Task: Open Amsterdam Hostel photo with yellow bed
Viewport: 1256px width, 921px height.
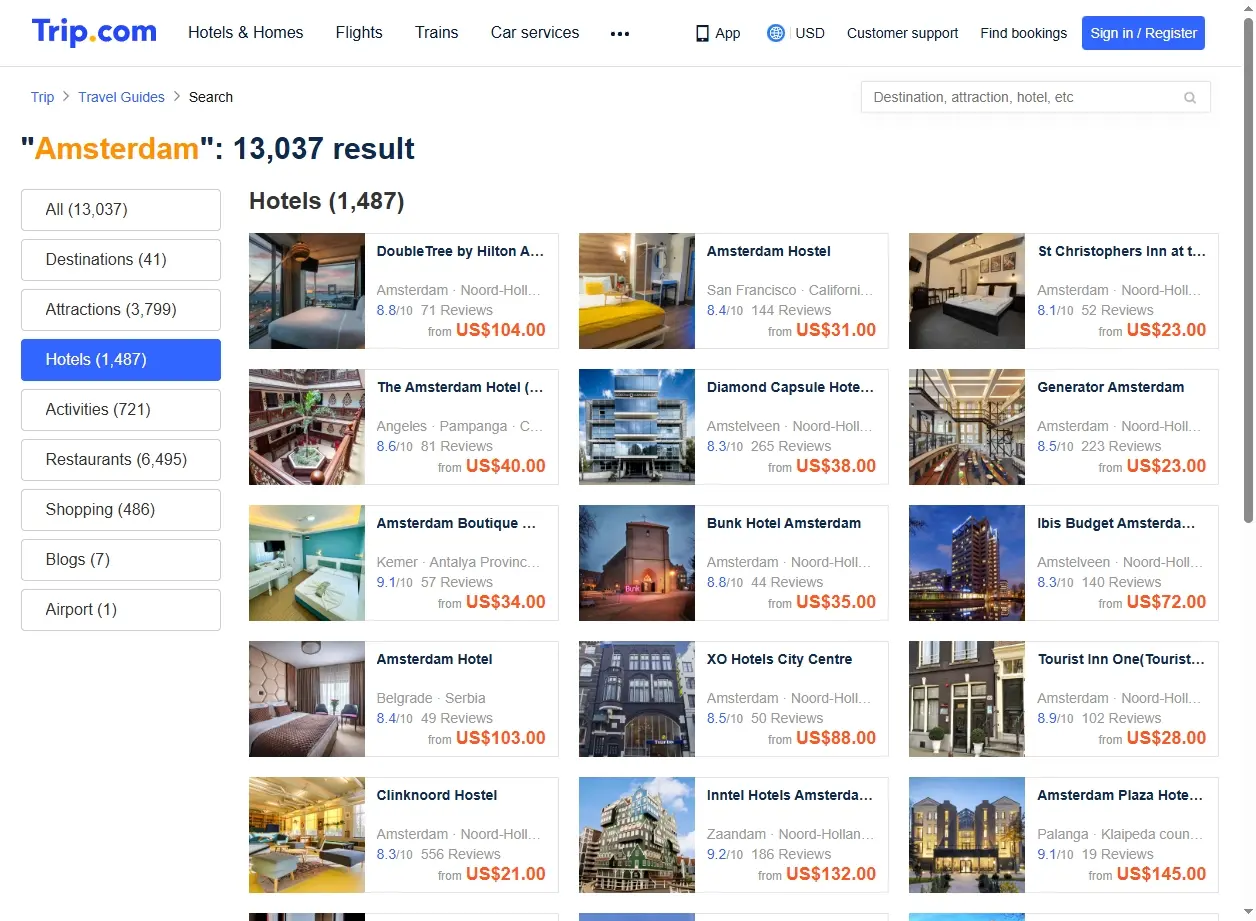Action: (637, 291)
